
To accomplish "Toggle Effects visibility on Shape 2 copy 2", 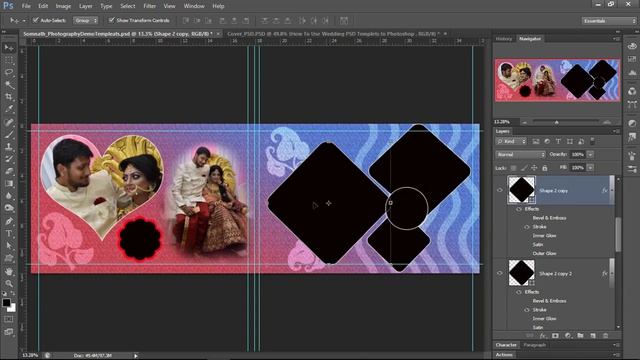I will [x=519, y=292].
